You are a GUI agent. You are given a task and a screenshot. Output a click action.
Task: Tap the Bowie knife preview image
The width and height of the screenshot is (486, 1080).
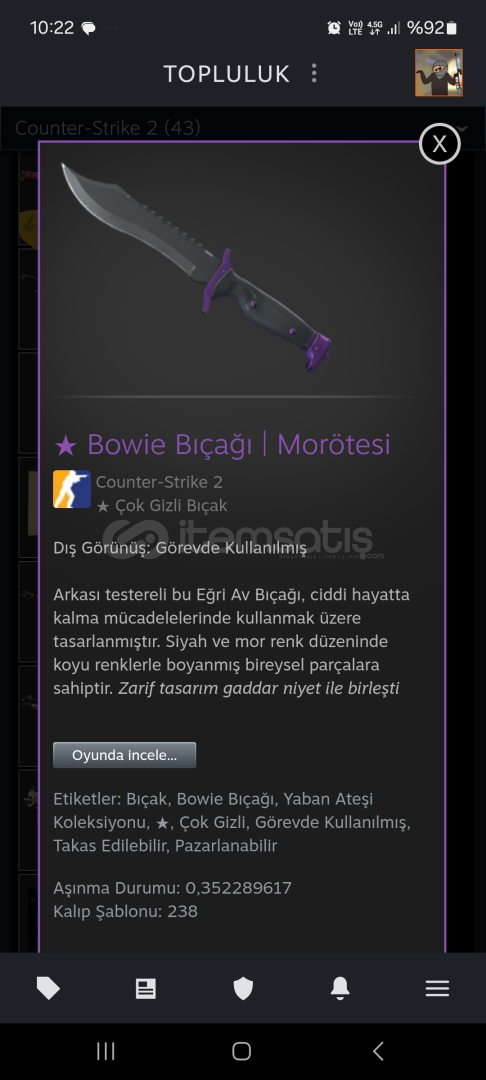[x=196, y=267]
